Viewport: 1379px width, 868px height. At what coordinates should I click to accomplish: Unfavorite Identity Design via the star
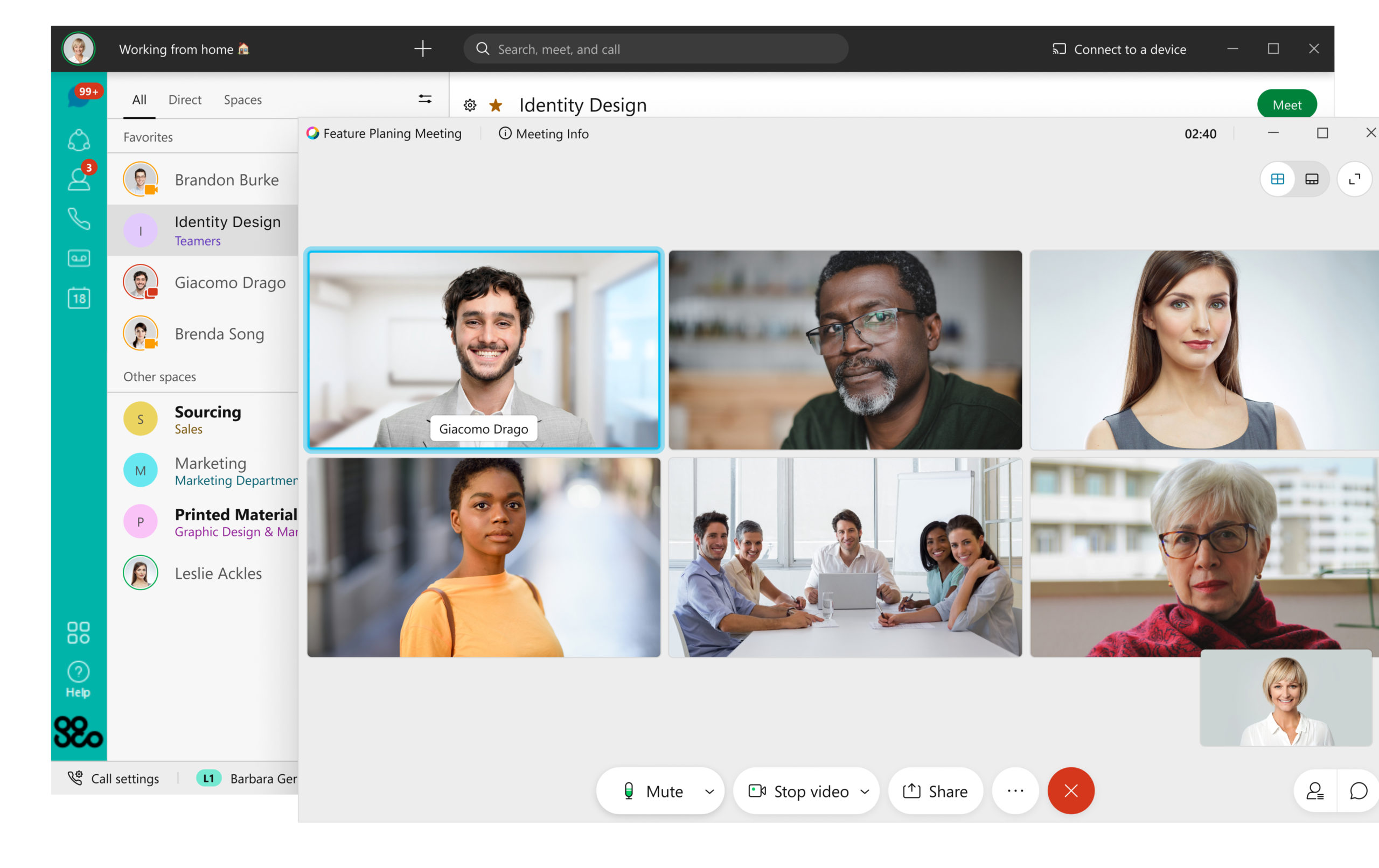495,105
